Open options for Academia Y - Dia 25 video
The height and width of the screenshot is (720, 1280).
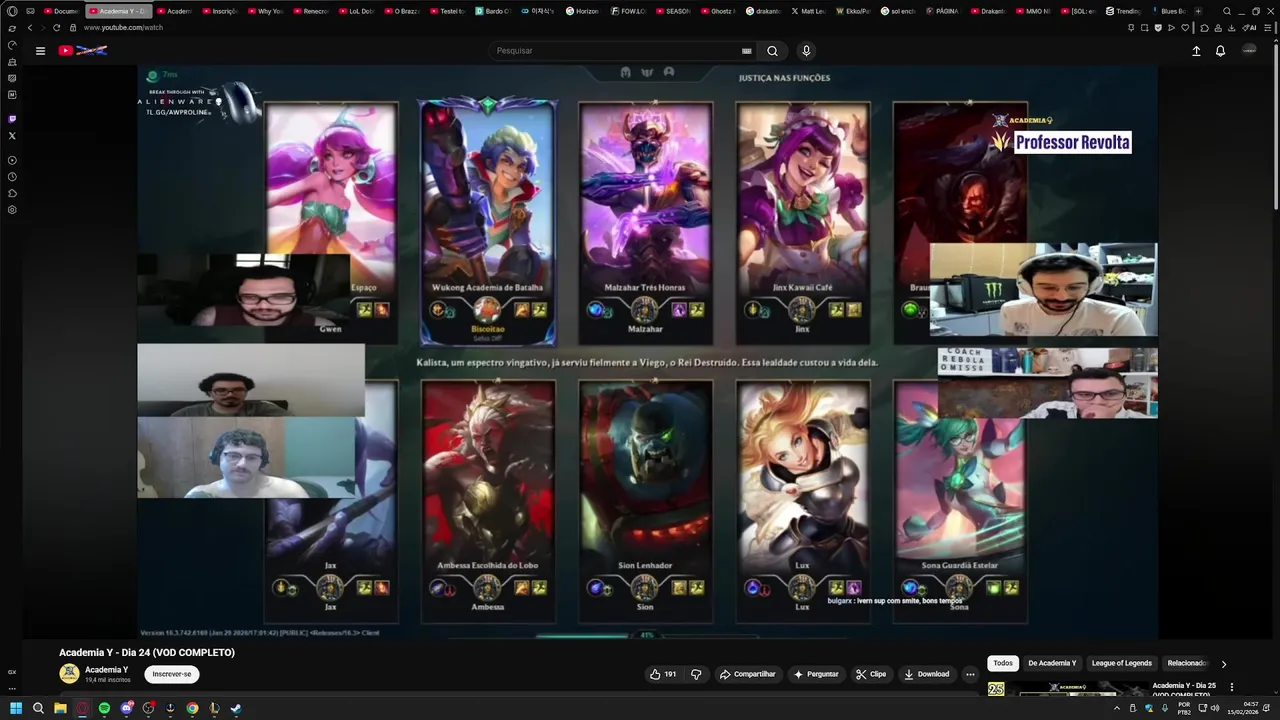pyautogui.click(x=1232, y=687)
